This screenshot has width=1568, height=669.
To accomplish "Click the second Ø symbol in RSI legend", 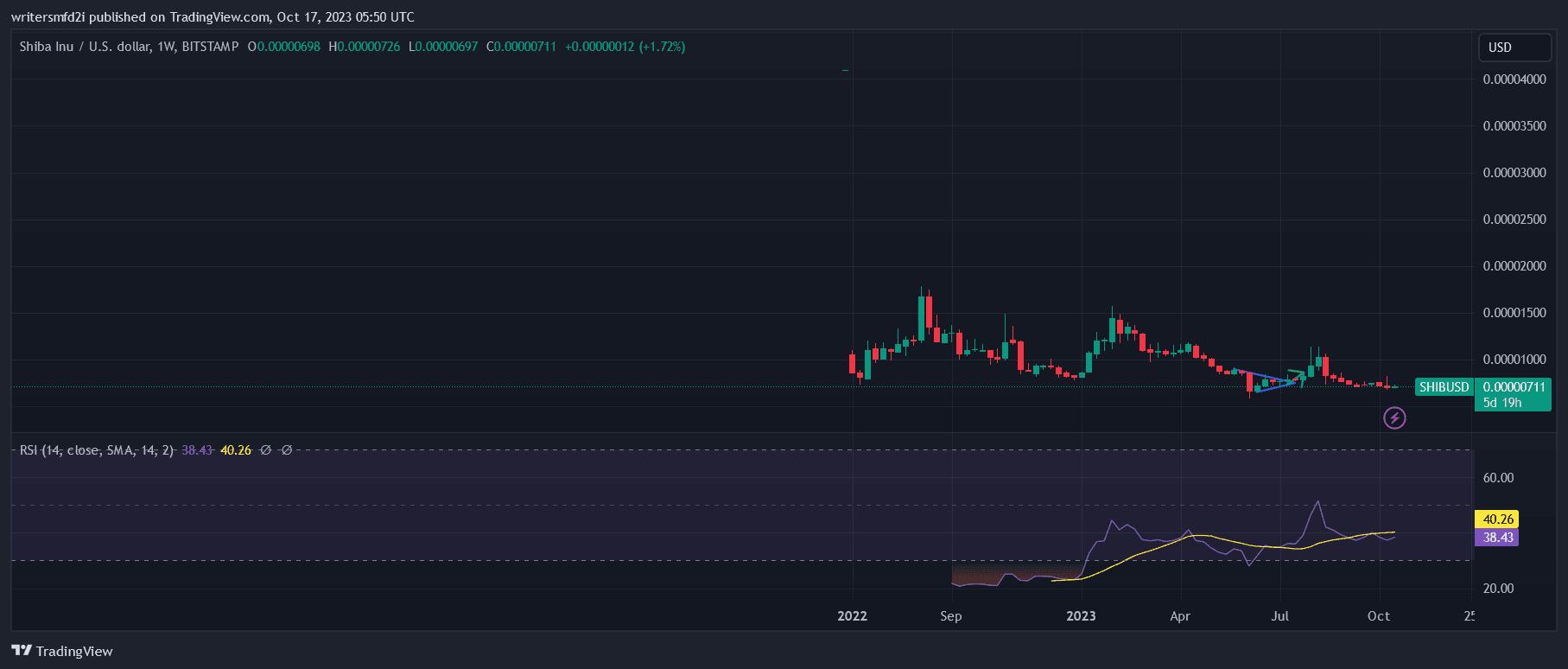I will click(x=287, y=450).
